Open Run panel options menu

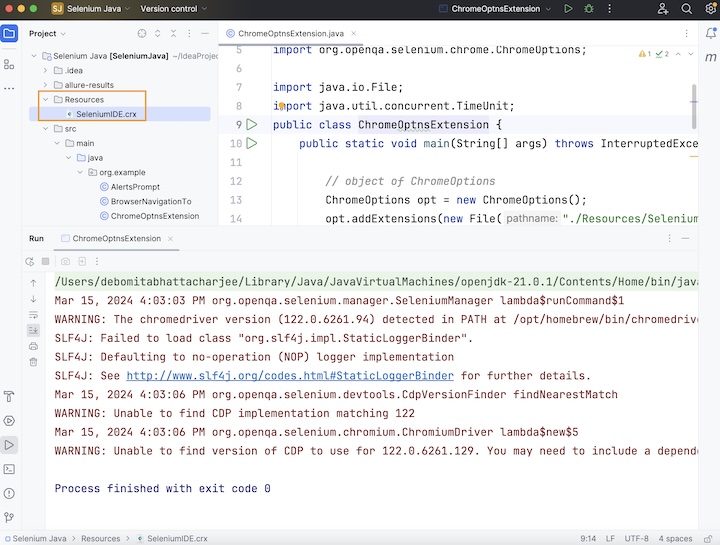(x=669, y=238)
